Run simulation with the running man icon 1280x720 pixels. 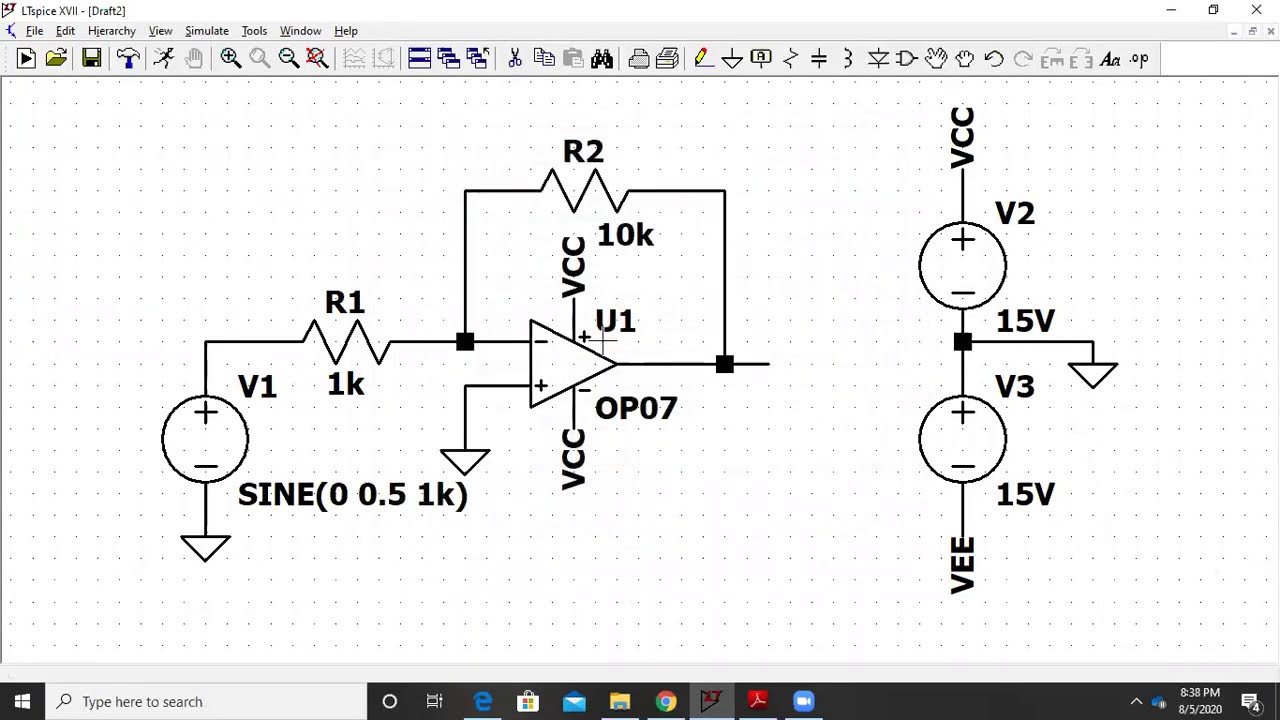pos(163,59)
